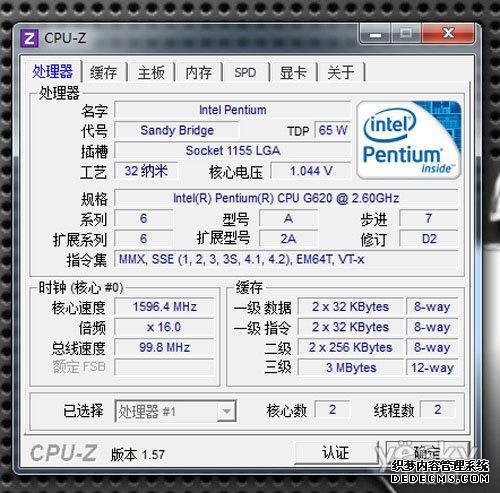Show the 关于 tab
This screenshot has height=493, width=500.
point(341,72)
